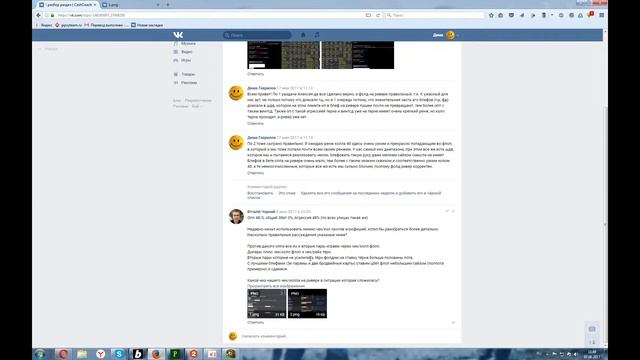
Task: Delete the last comment with the x icon
Action: point(453,211)
